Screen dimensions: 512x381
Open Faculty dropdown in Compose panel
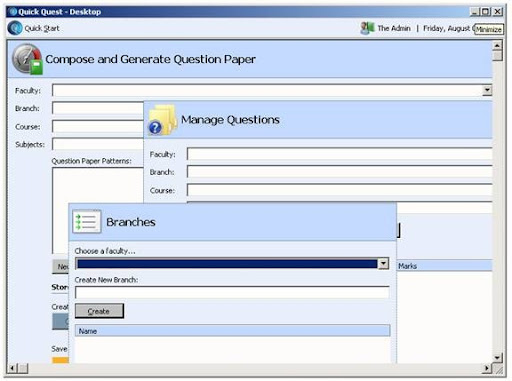click(487, 90)
